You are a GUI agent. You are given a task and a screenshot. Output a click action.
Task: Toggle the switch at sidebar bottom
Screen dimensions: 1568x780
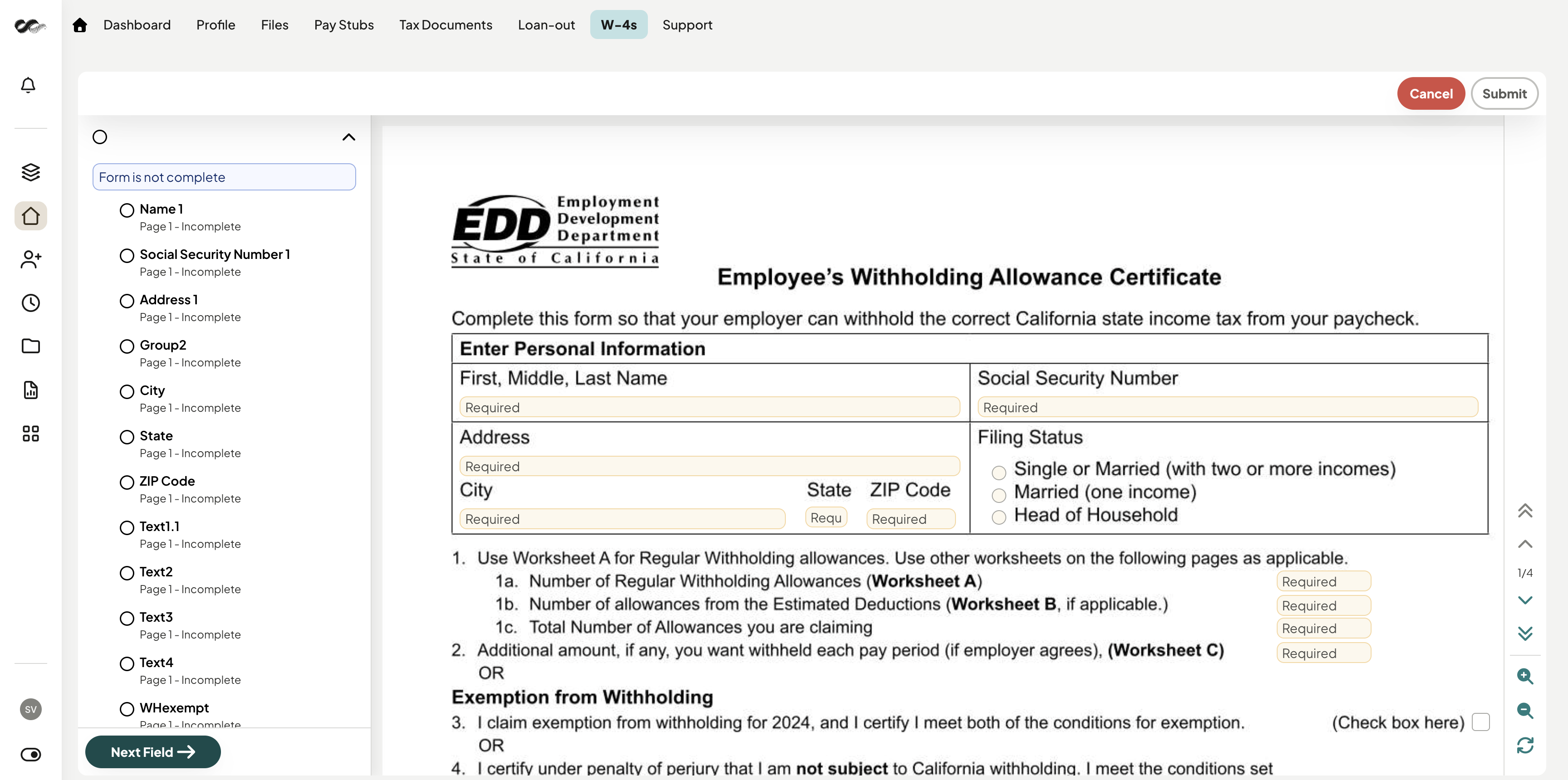31,755
